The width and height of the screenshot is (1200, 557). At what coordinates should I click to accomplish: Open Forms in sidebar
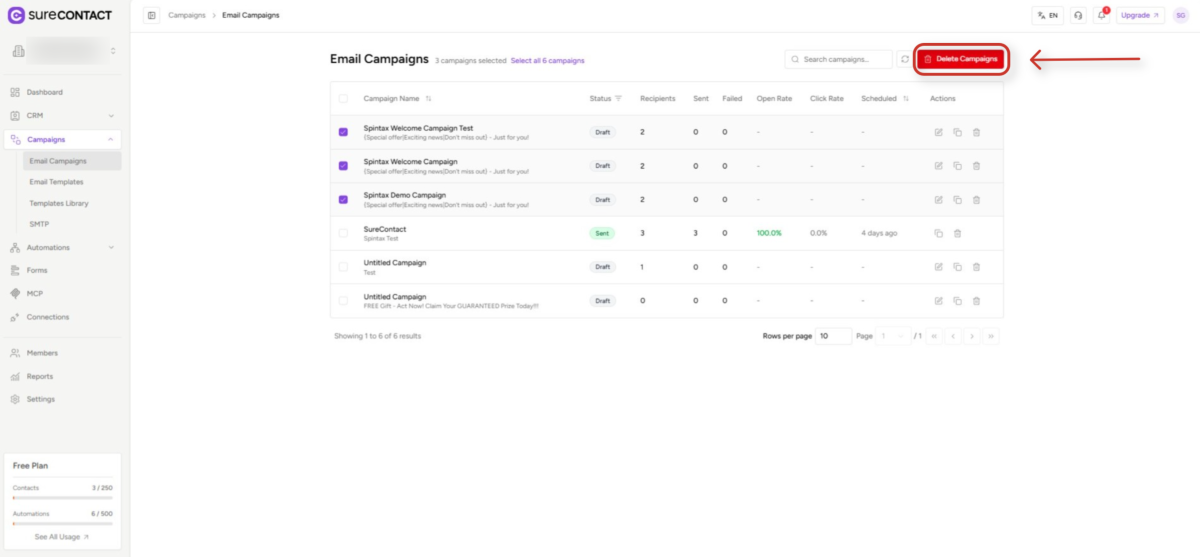37,270
